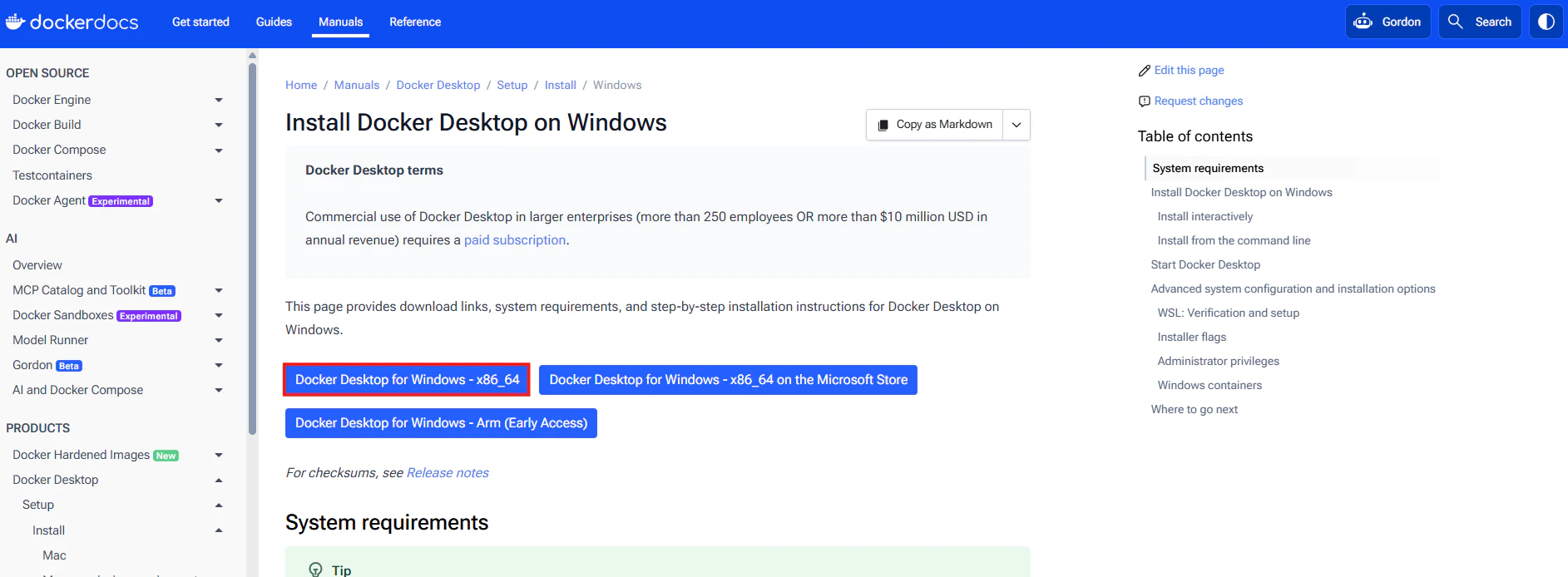Expand the Docker Sandboxes section
The image size is (1568, 577).
tap(219, 315)
